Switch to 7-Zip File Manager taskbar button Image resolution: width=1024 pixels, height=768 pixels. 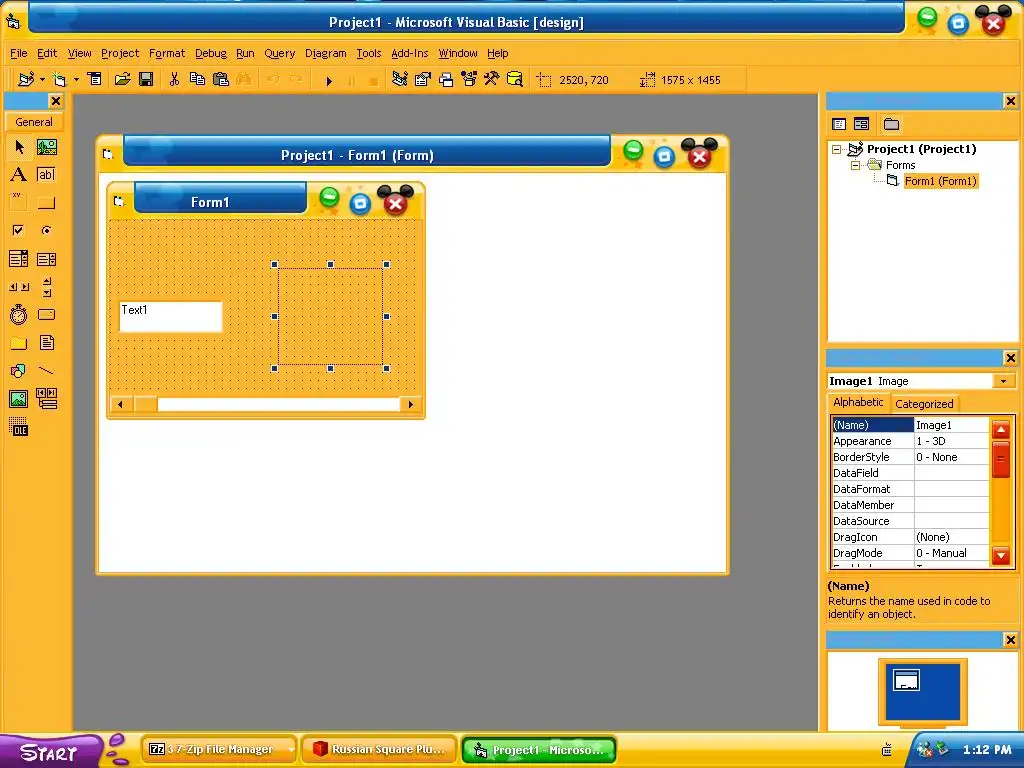pos(219,750)
